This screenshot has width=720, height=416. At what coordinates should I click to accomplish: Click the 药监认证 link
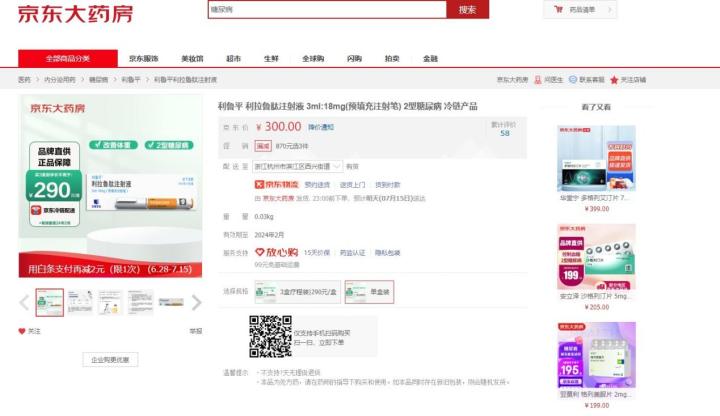[x=352, y=253]
